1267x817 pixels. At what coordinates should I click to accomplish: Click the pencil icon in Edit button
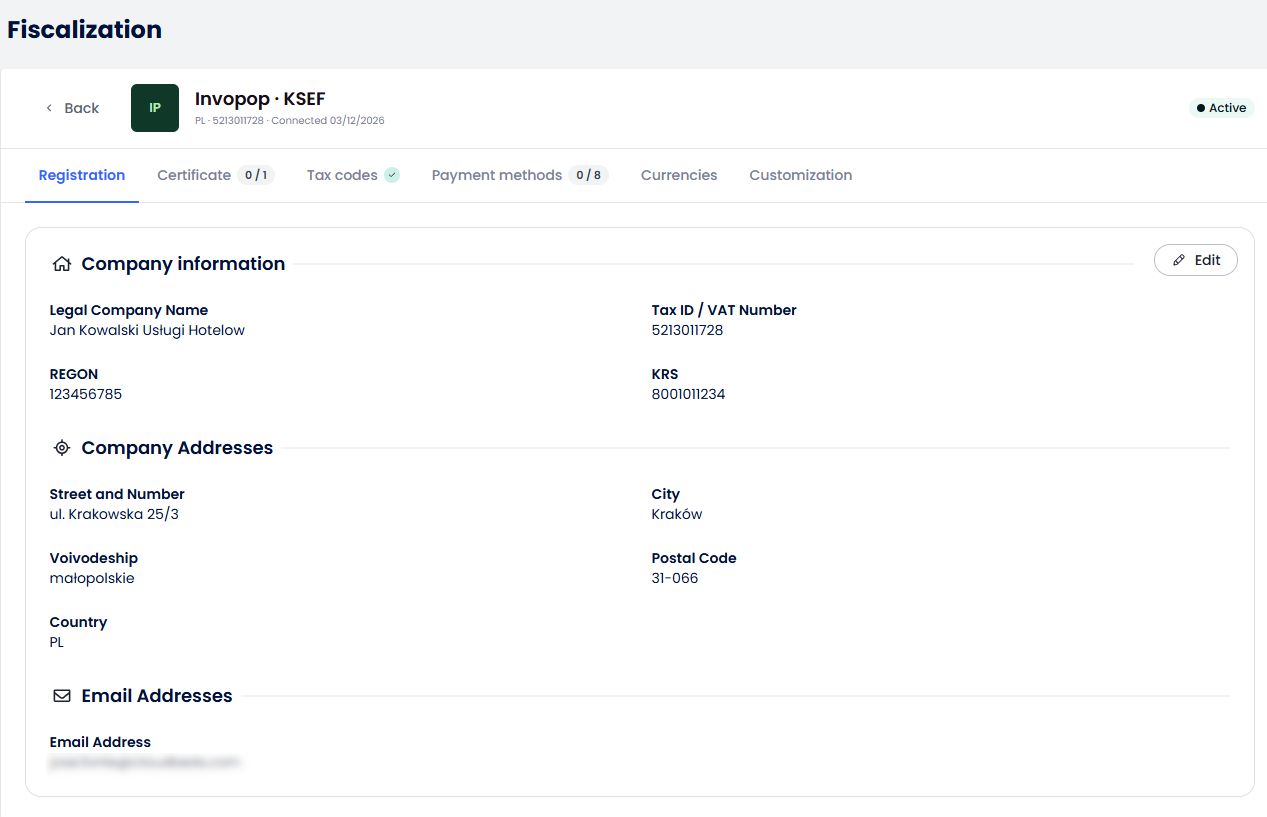tap(1179, 260)
